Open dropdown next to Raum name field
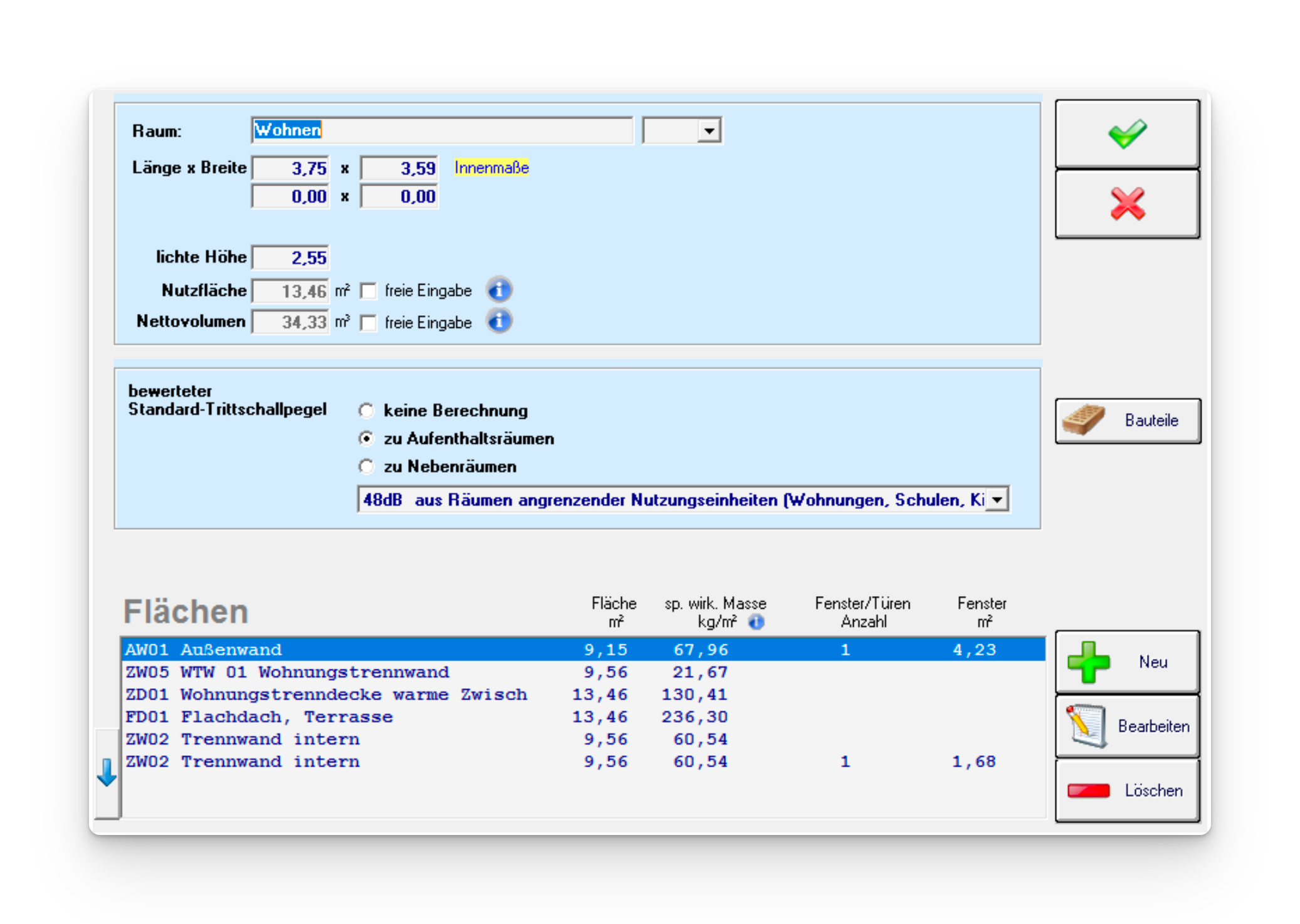The width and height of the screenshot is (1300, 924). click(x=709, y=131)
